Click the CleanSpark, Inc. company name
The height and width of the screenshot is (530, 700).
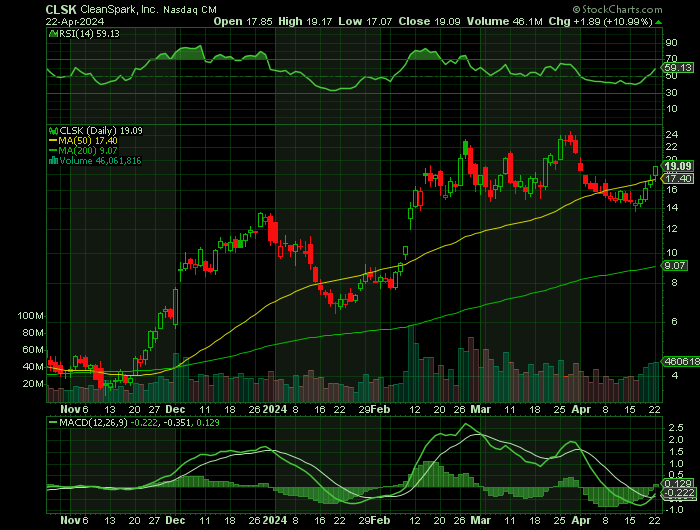click(119, 9)
